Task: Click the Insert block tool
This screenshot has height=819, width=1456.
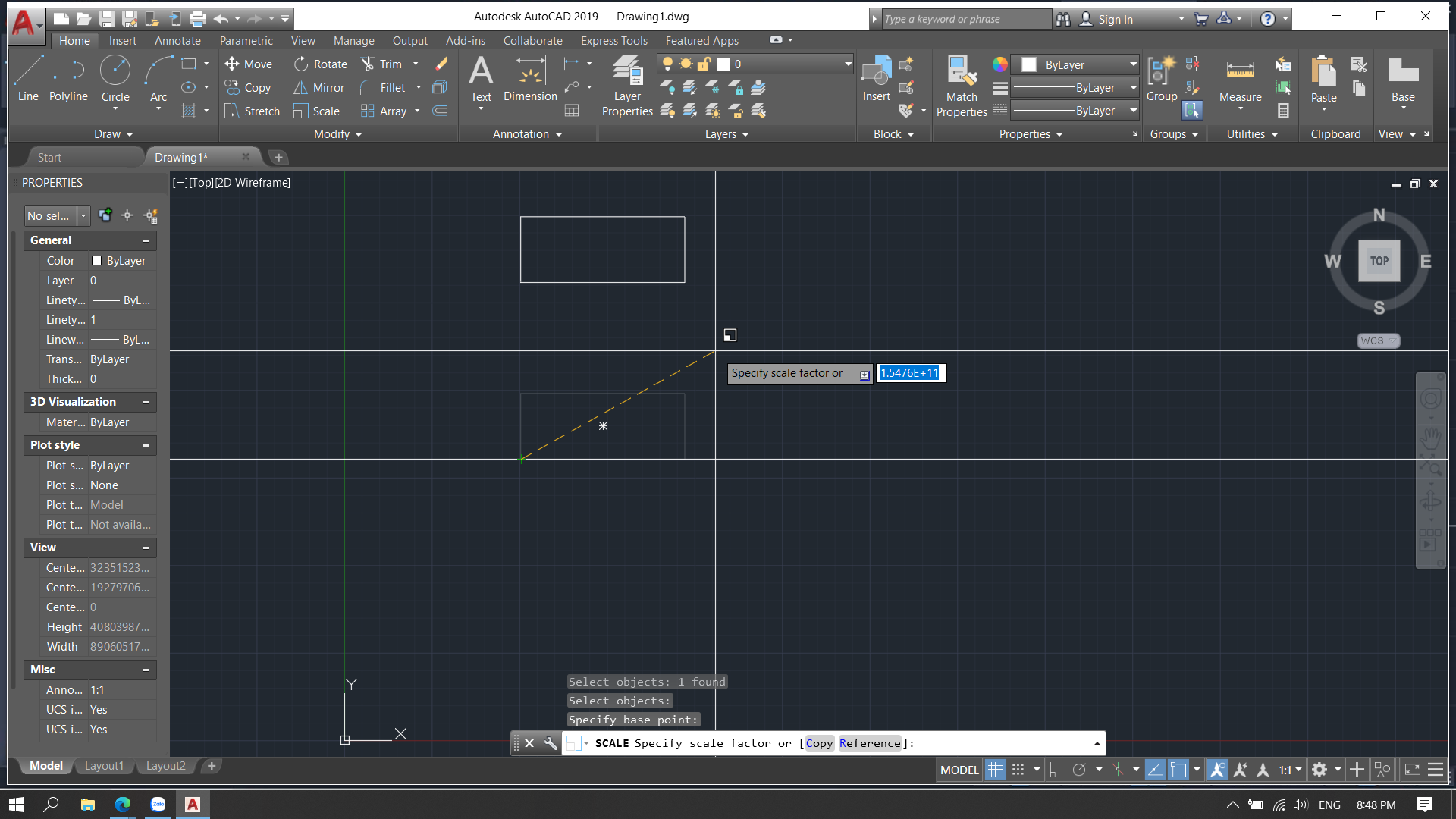Action: pos(876,78)
